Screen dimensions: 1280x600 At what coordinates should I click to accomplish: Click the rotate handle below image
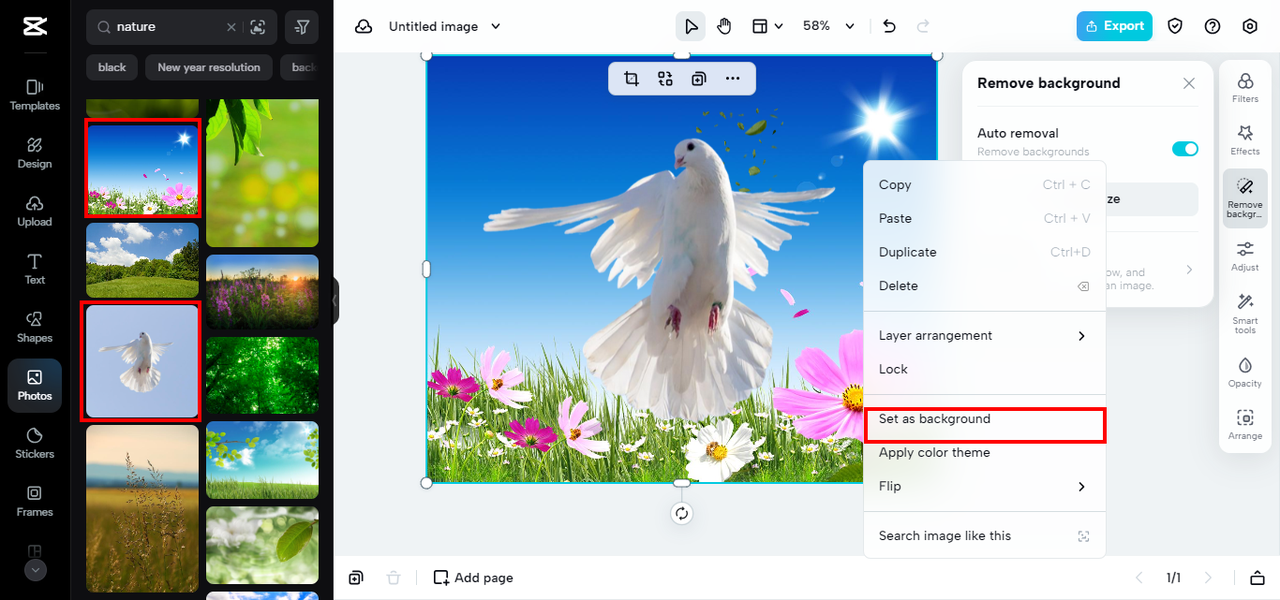(x=682, y=513)
